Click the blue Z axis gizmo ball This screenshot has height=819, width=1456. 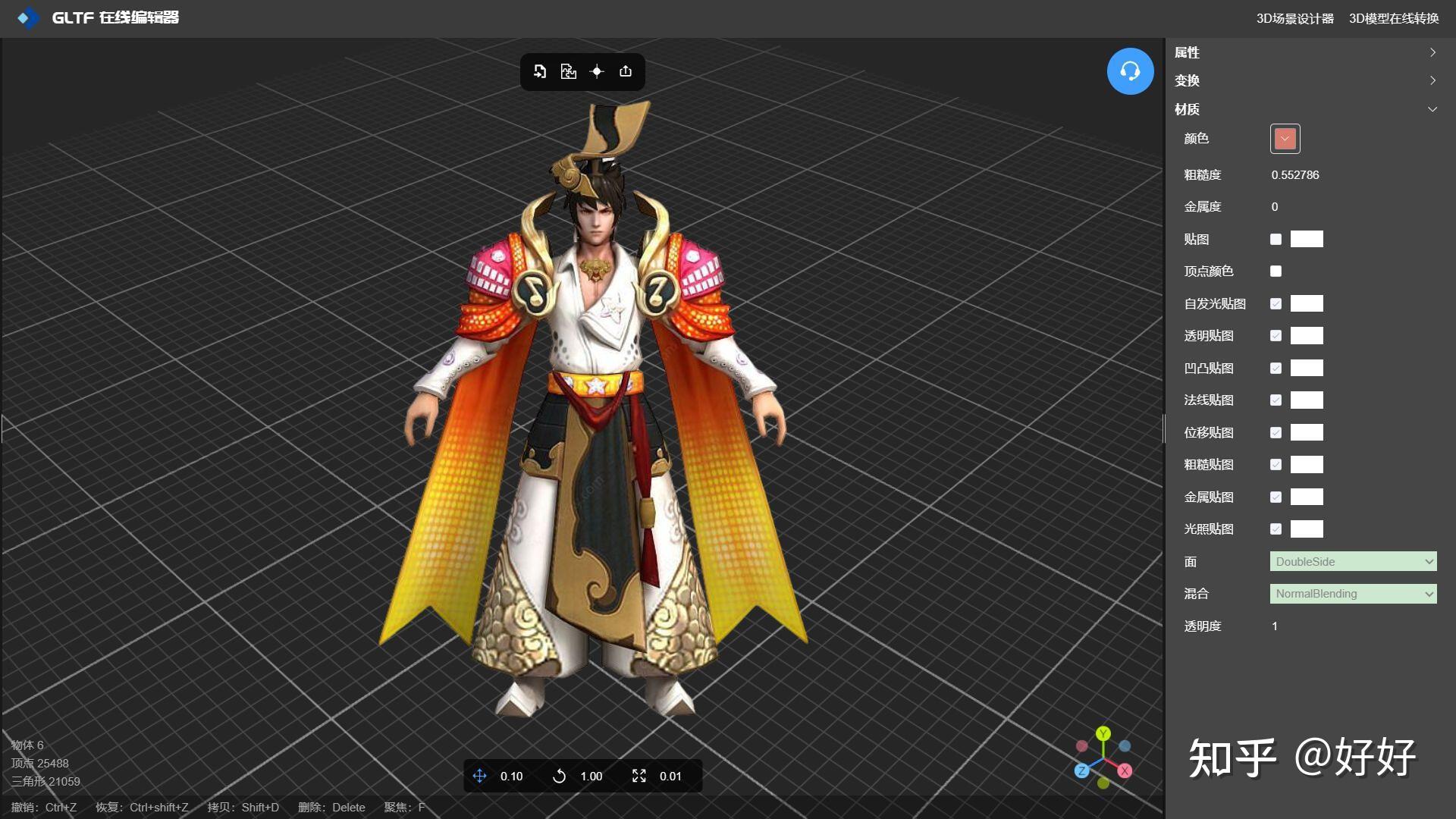click(x=1082, y=770)
